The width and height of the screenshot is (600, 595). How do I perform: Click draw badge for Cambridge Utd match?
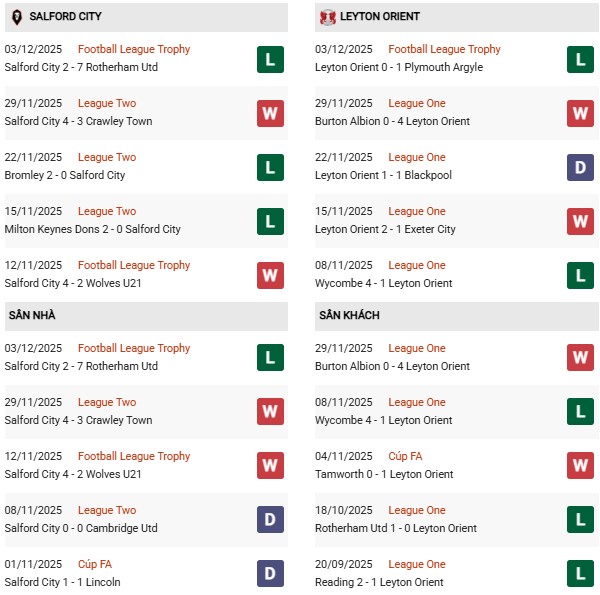click(270, 520)
